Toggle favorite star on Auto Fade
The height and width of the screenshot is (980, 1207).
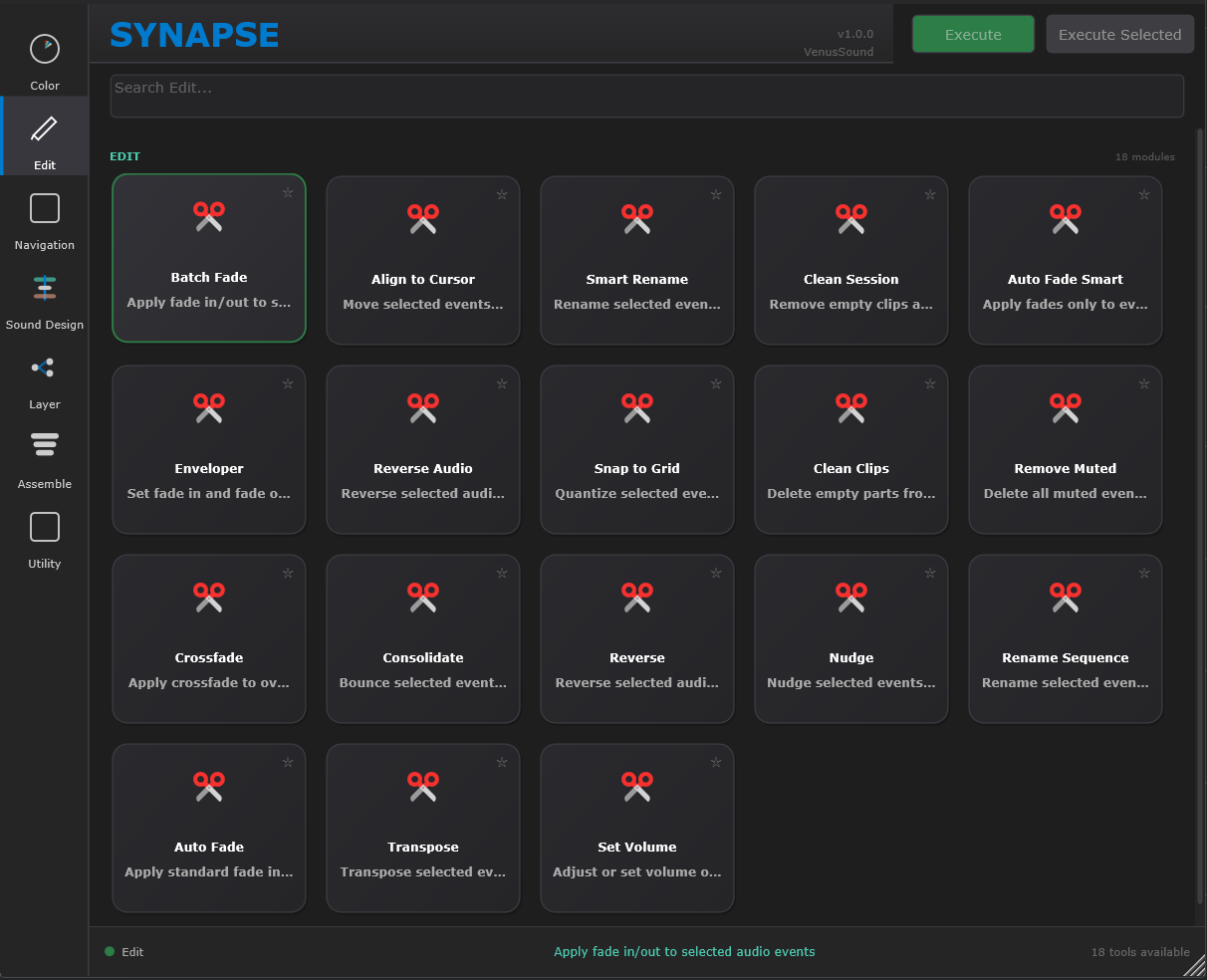288,763
